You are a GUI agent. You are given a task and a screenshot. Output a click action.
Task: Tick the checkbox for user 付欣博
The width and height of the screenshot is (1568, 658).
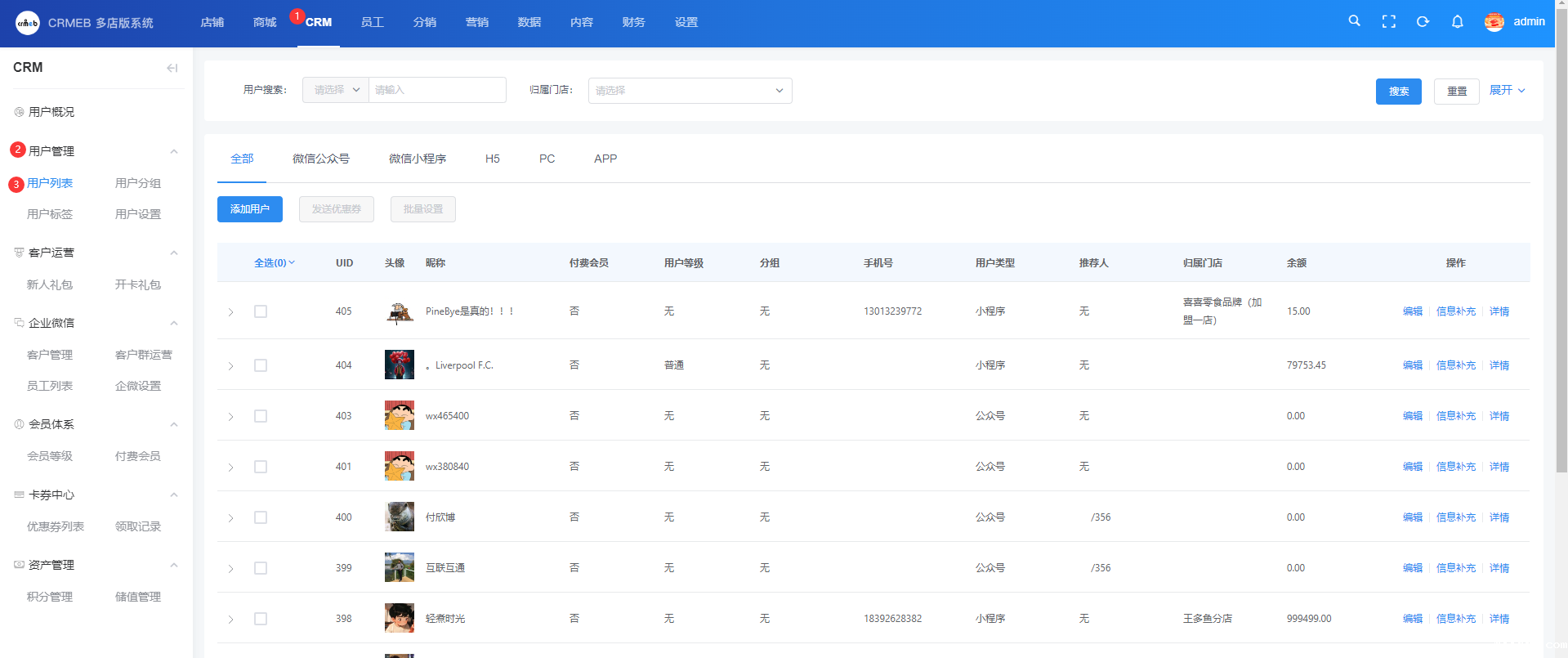point(261,517)
